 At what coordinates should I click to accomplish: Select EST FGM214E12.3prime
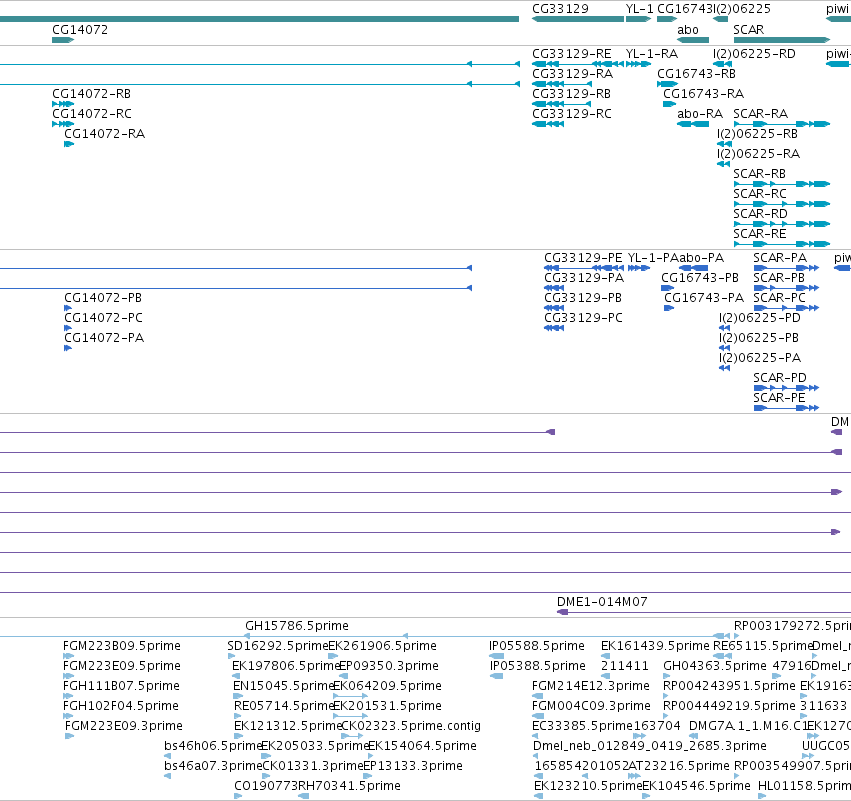tap(590, 686)
